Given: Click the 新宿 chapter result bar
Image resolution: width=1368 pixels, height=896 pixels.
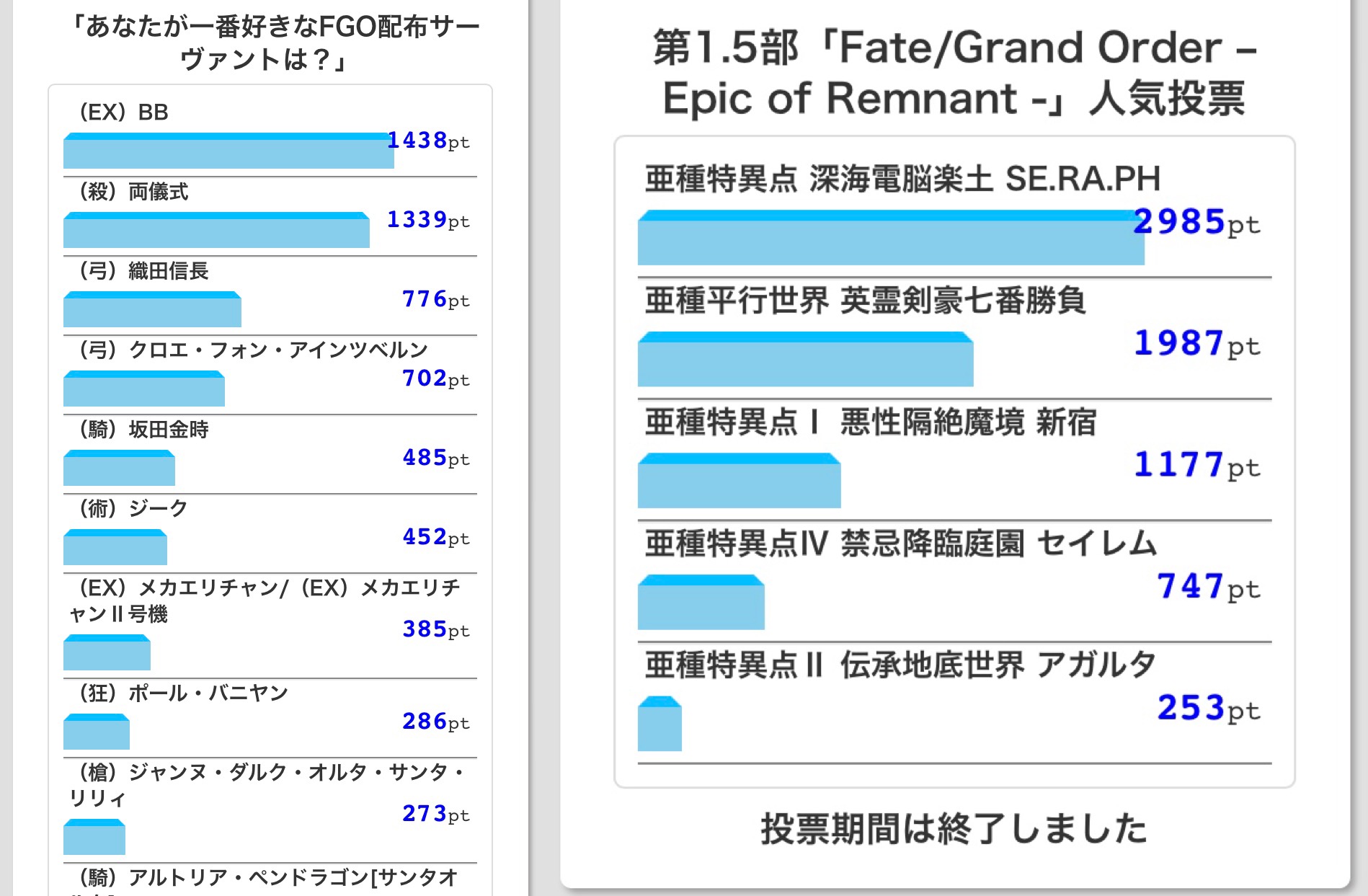Looking at the screenshot, I should pyautogui.click(x=739, y=482).
